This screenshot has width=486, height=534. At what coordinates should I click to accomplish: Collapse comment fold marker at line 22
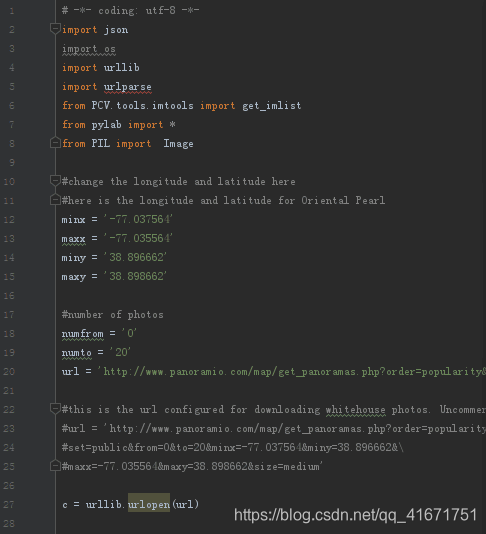[x=55, y=408]
